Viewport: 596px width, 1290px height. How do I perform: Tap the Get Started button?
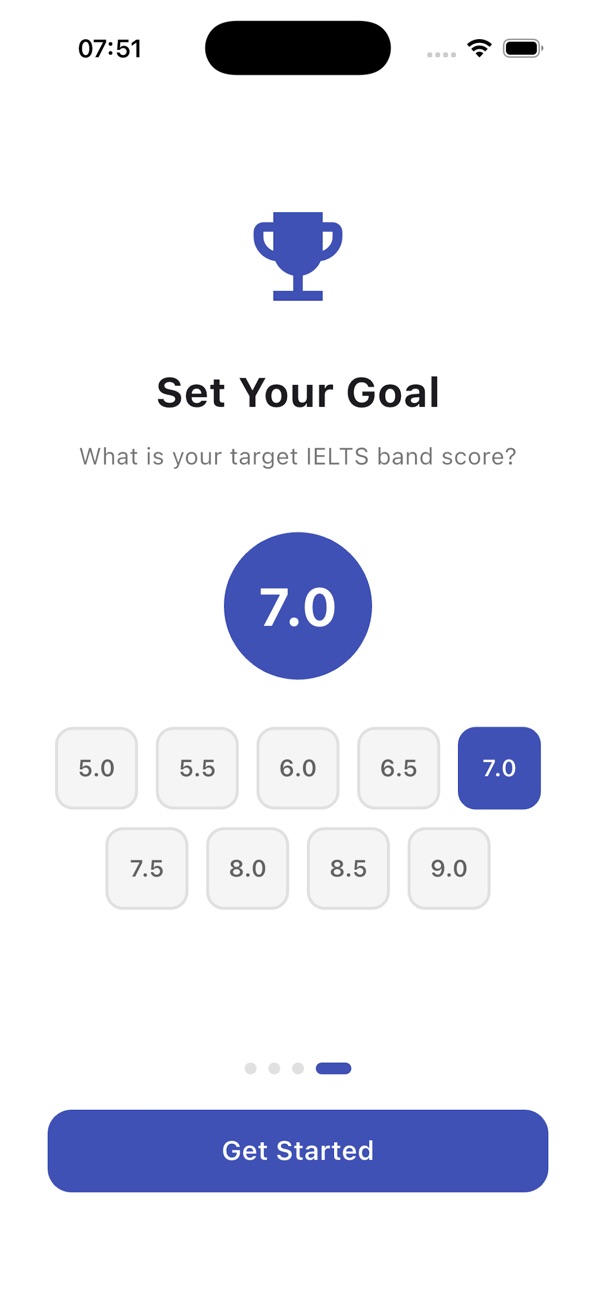(298, 1150)
